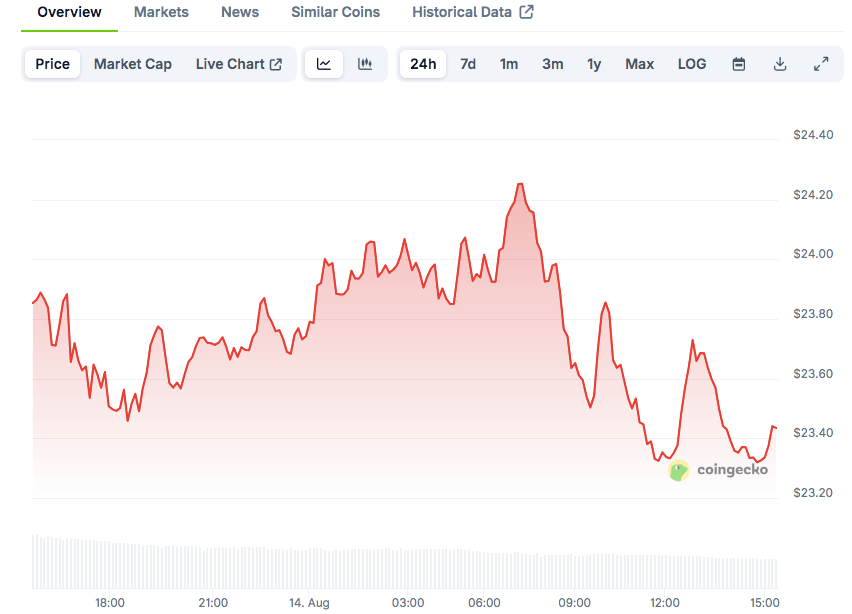Switch to candlestick chart icon
Image resolution: width=852 pixels, height=614 pixels.
click(365, 64)
